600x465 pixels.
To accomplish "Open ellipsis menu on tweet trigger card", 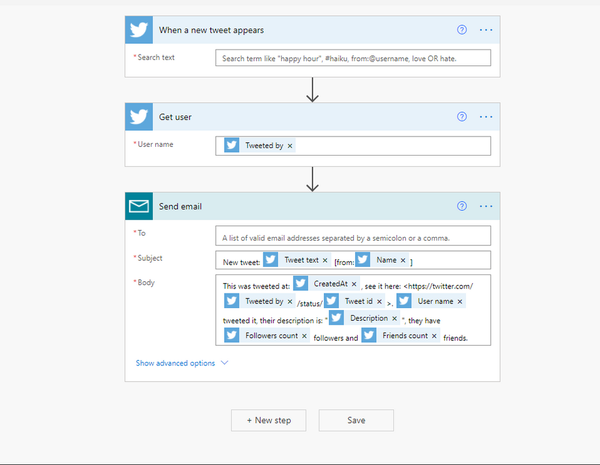I will click(486, 30).
